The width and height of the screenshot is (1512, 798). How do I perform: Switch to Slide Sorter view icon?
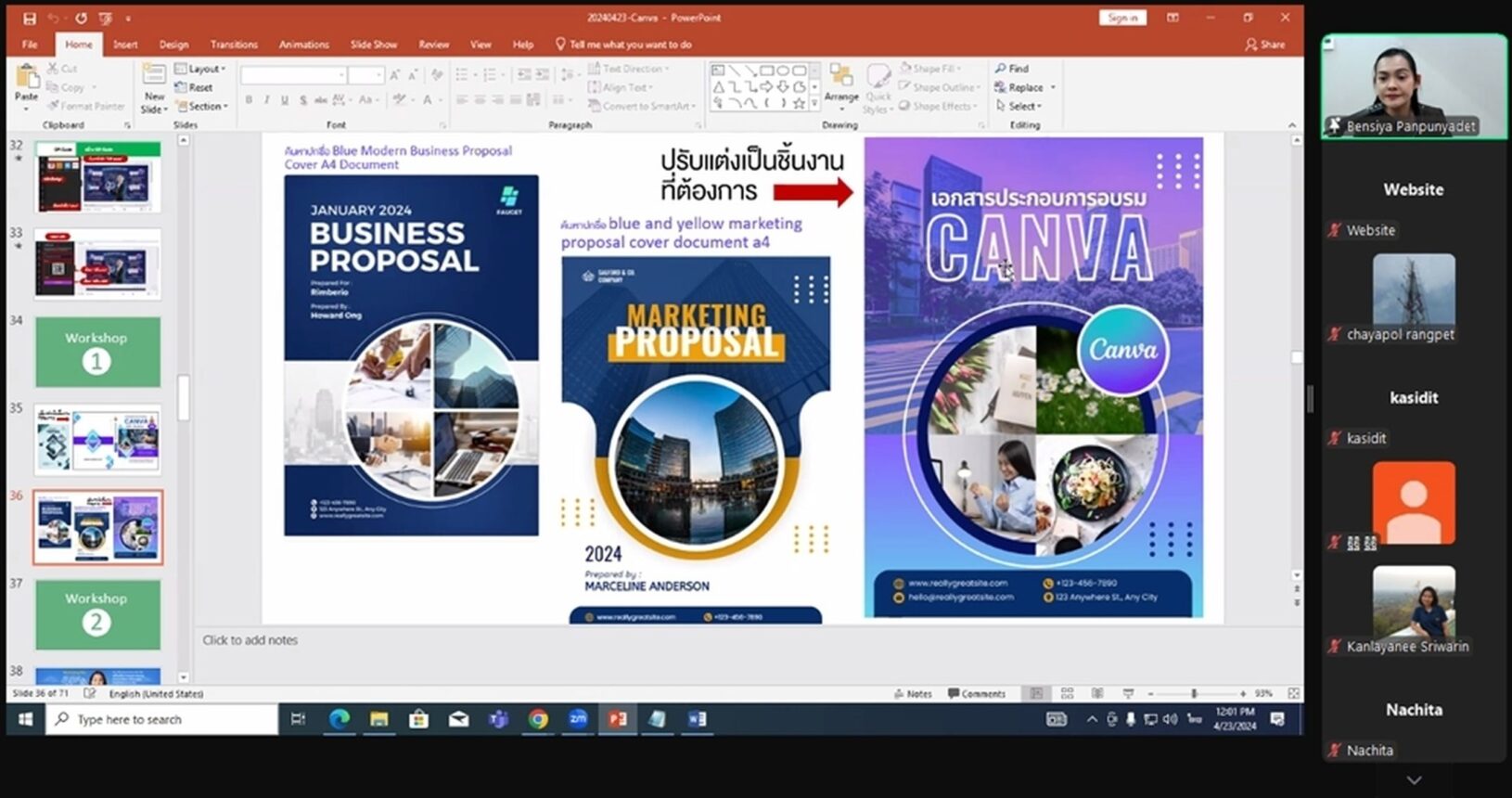[x=1067, y=694]
